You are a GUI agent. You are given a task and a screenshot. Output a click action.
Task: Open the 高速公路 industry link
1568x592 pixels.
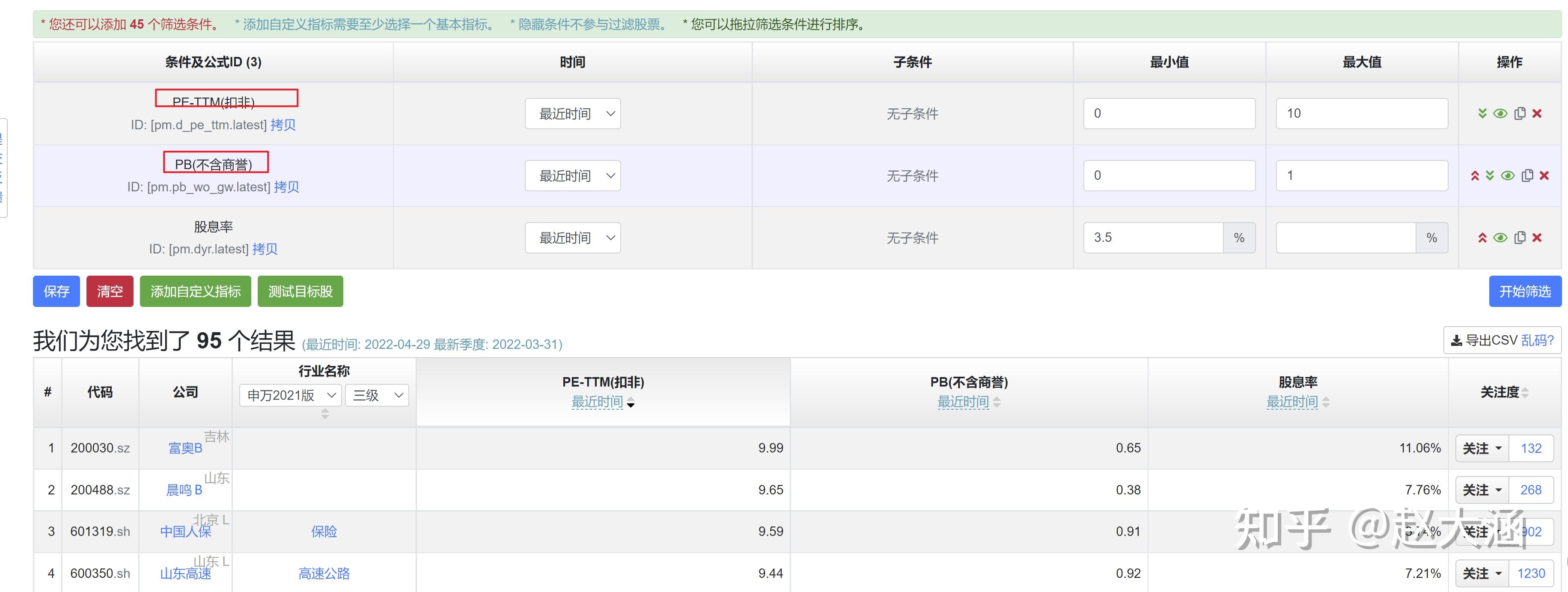(x=324, y=574)
